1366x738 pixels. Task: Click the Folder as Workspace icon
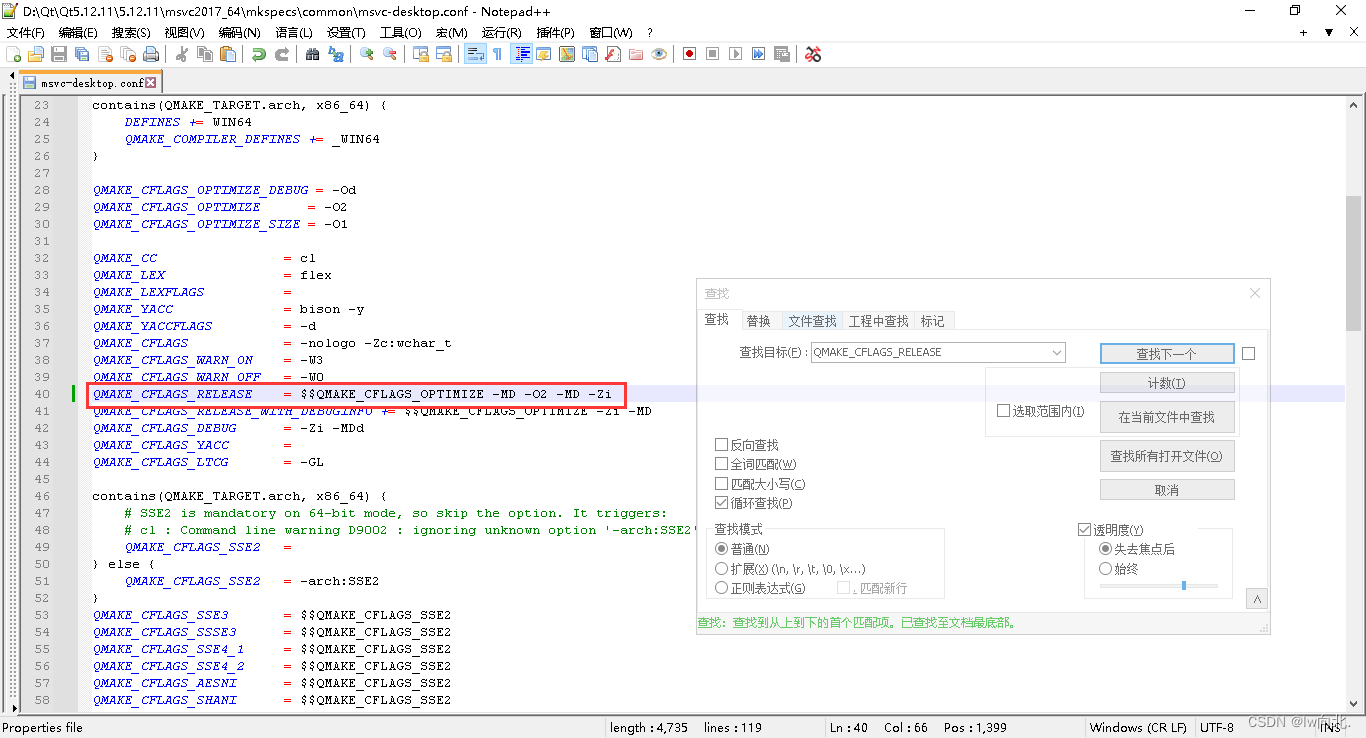pos(635,54)
